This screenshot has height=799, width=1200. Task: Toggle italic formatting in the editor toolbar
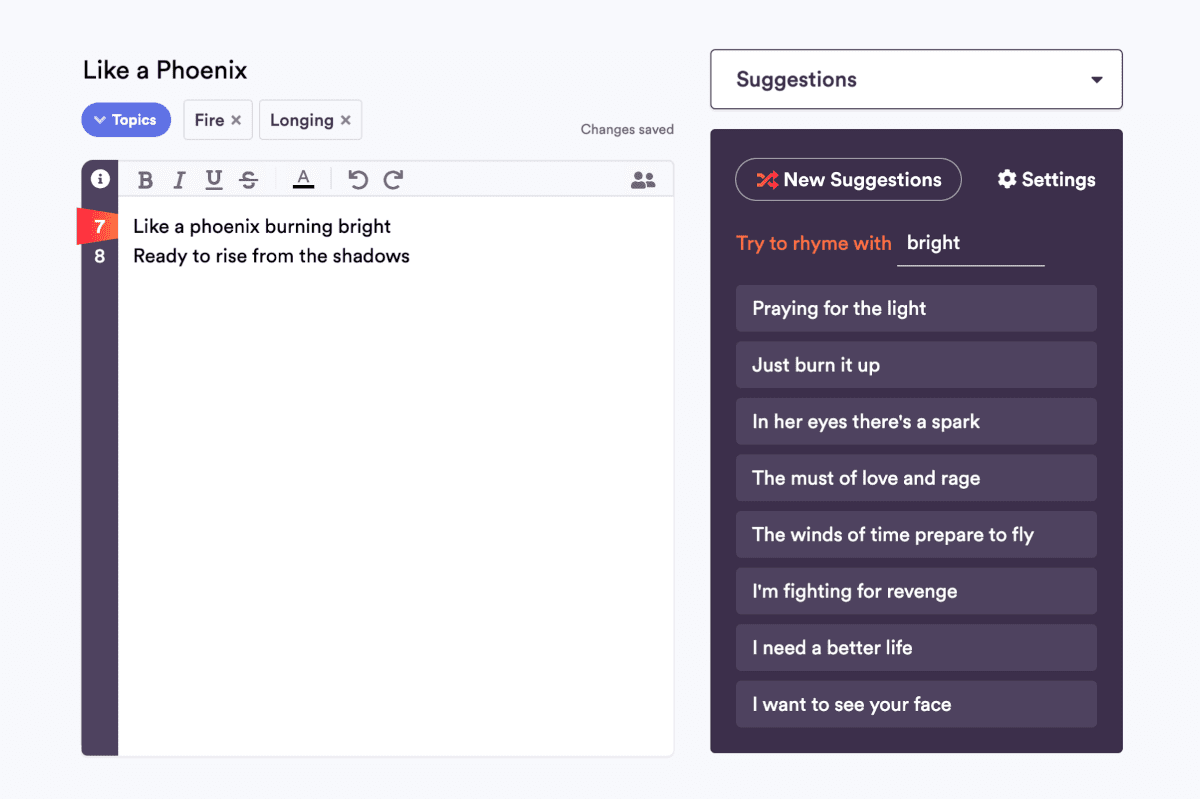(179, 180)
